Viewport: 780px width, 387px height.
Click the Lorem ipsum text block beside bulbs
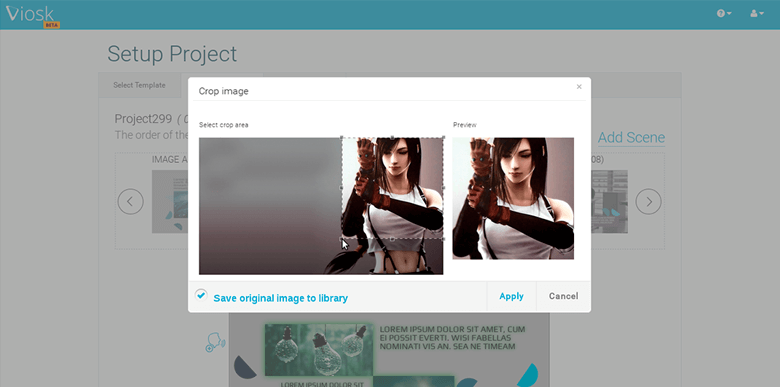(x=452, y=338)
